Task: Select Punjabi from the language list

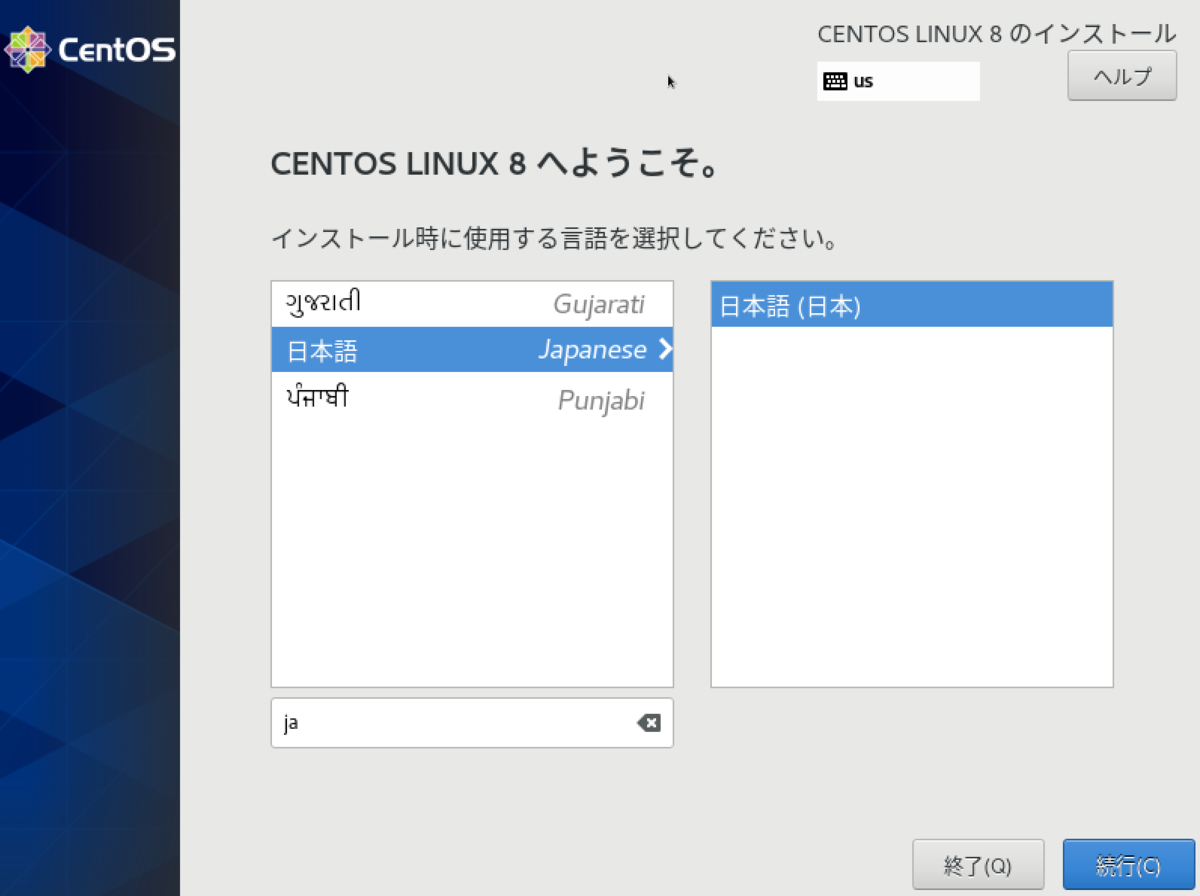Action: point(472,396)
